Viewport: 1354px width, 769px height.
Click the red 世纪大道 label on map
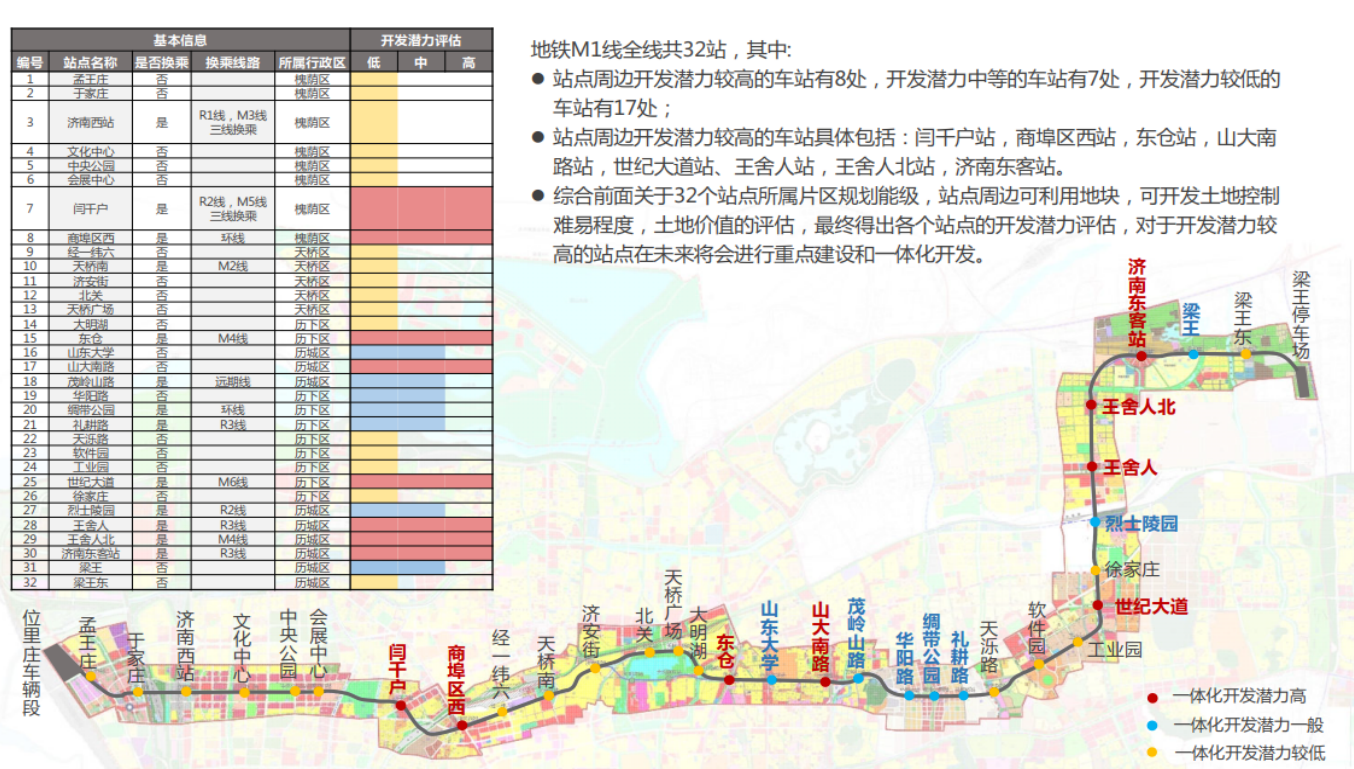tap(1151, 606)
